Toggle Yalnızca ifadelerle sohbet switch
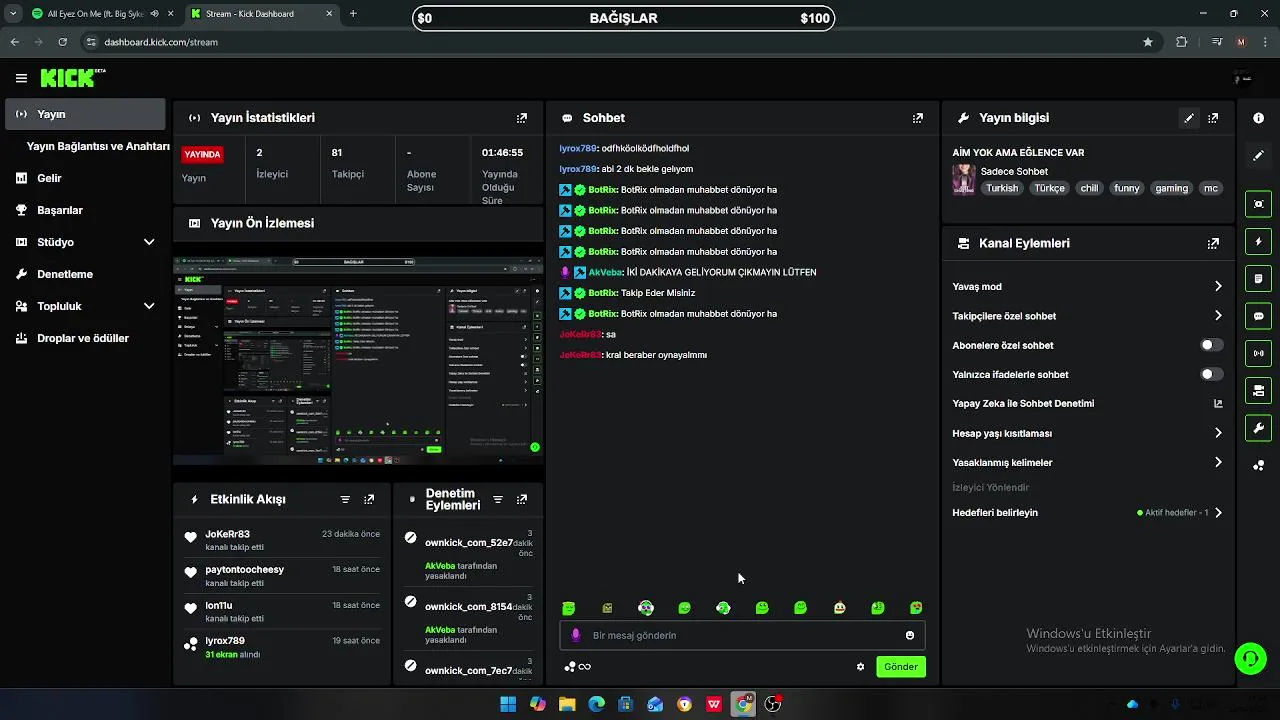 click(x=1211, y=374)
